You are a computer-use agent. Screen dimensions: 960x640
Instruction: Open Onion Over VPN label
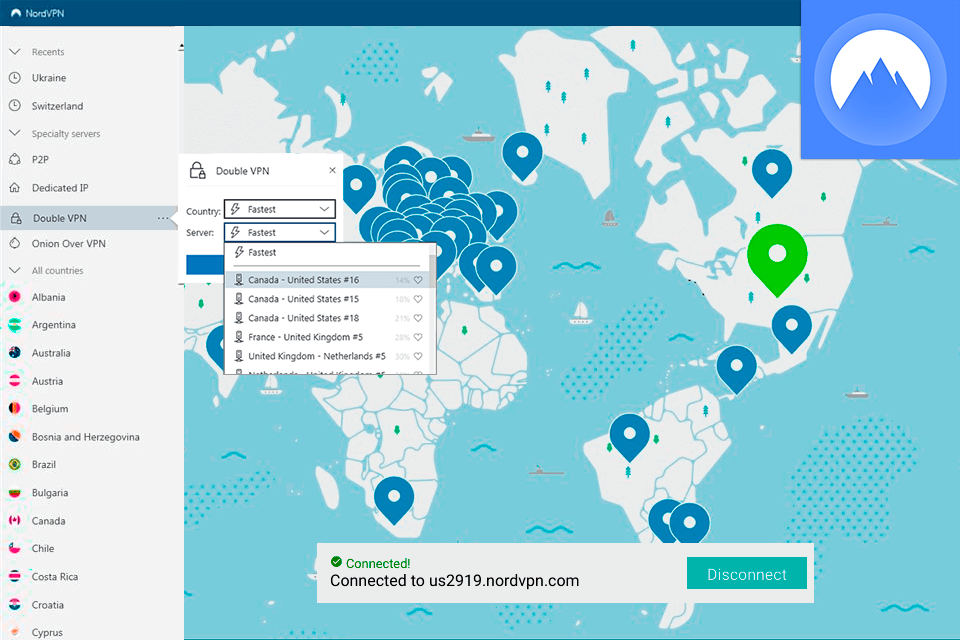(69, 243)
